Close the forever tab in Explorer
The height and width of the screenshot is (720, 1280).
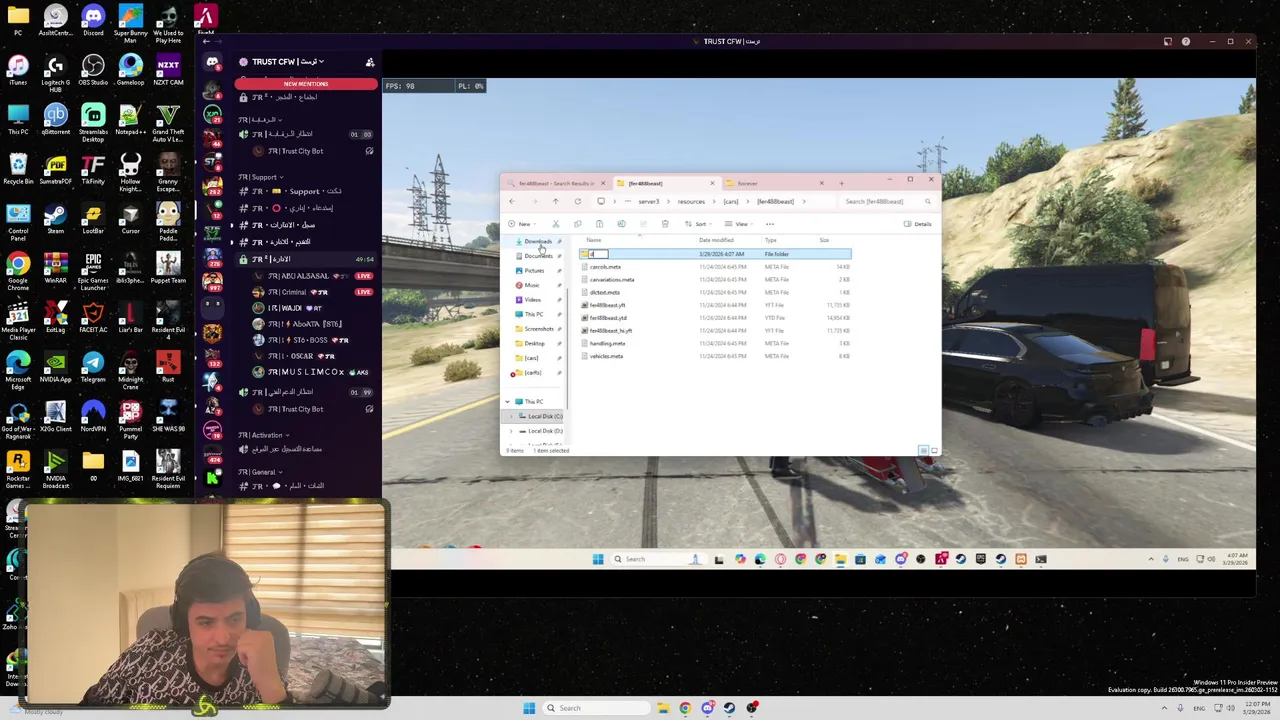821,183
